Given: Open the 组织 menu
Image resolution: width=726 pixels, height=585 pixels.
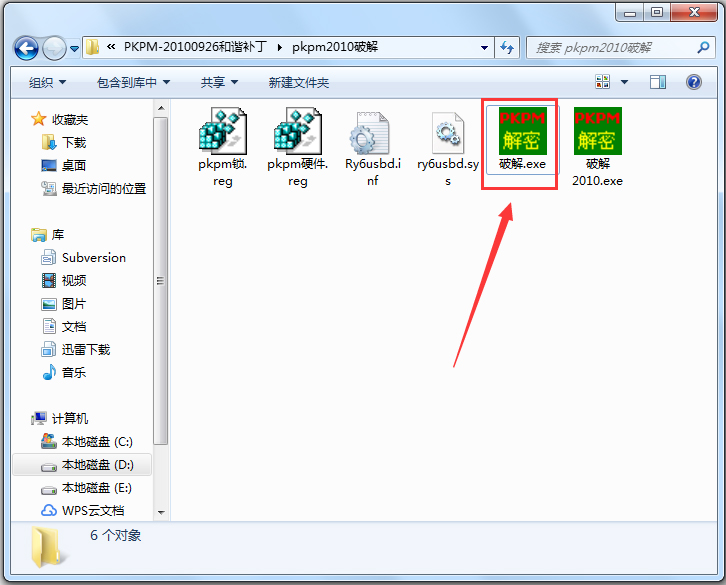Looking at the screenshot, I should pyautogui.click(x=47, y=82).
